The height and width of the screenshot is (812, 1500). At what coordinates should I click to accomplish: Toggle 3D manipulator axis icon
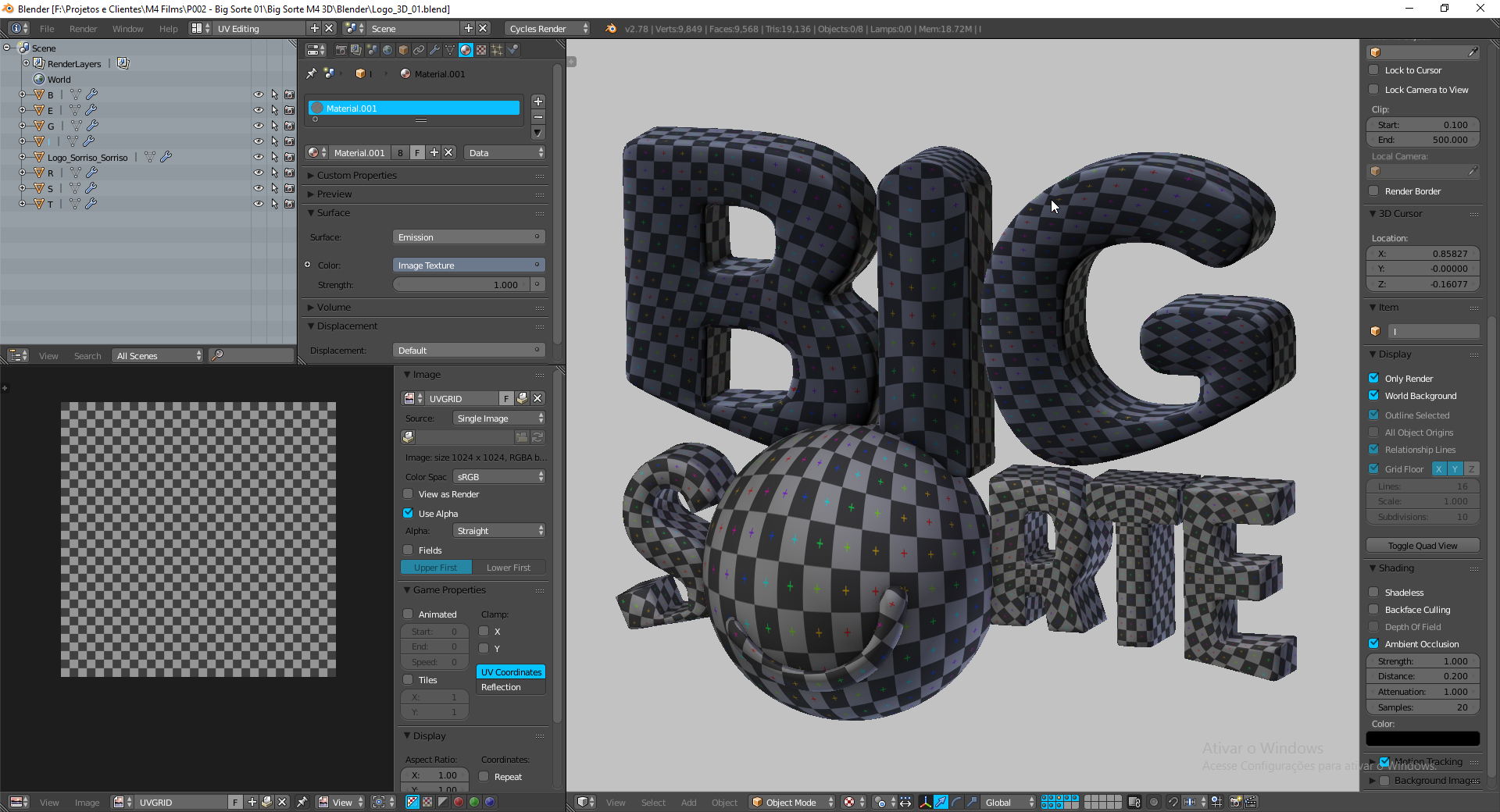click(x=925, y=802)
